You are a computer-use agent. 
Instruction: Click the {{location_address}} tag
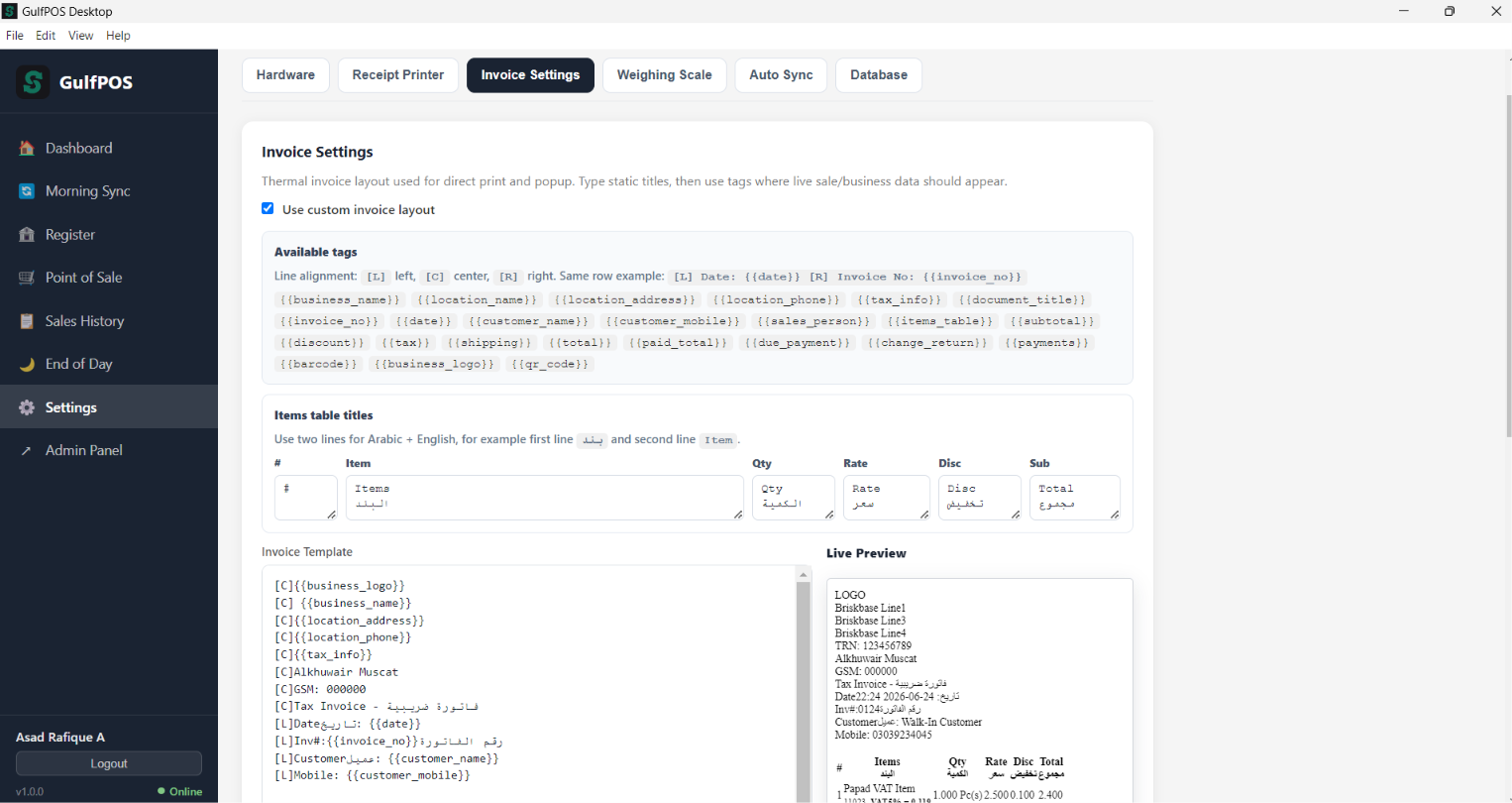tap(624, 299)
